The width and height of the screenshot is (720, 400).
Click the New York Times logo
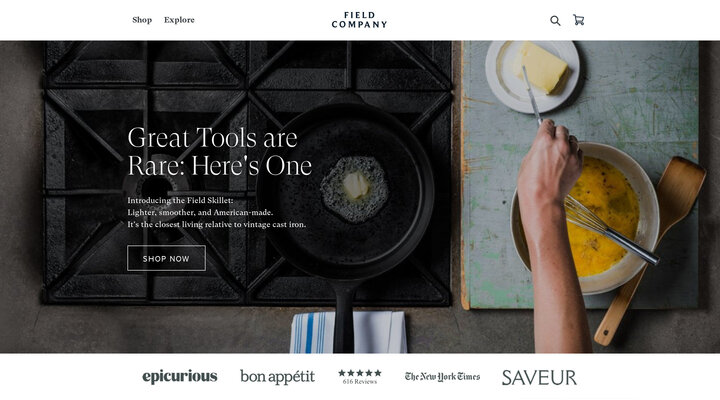[442, 377]
